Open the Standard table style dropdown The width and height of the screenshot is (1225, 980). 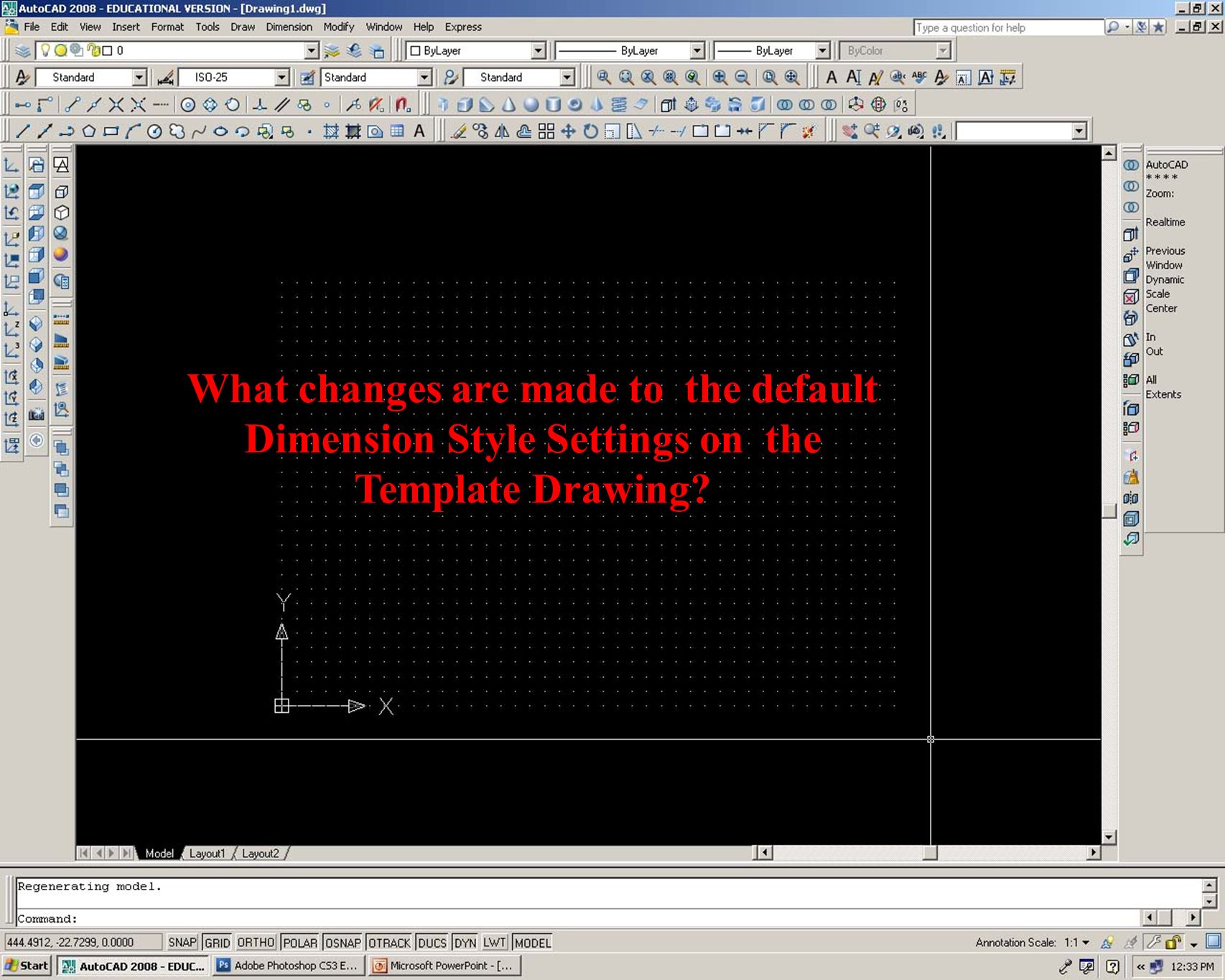tap(424, 78)
